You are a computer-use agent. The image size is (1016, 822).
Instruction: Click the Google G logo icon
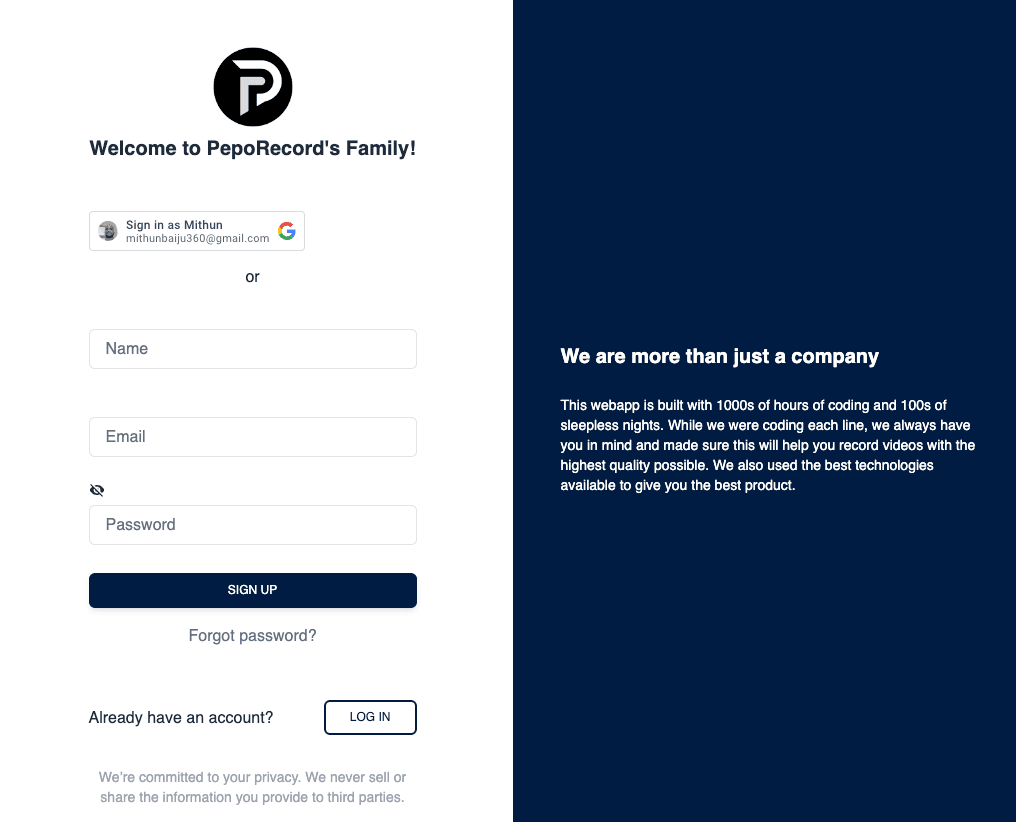pos(287,231)
